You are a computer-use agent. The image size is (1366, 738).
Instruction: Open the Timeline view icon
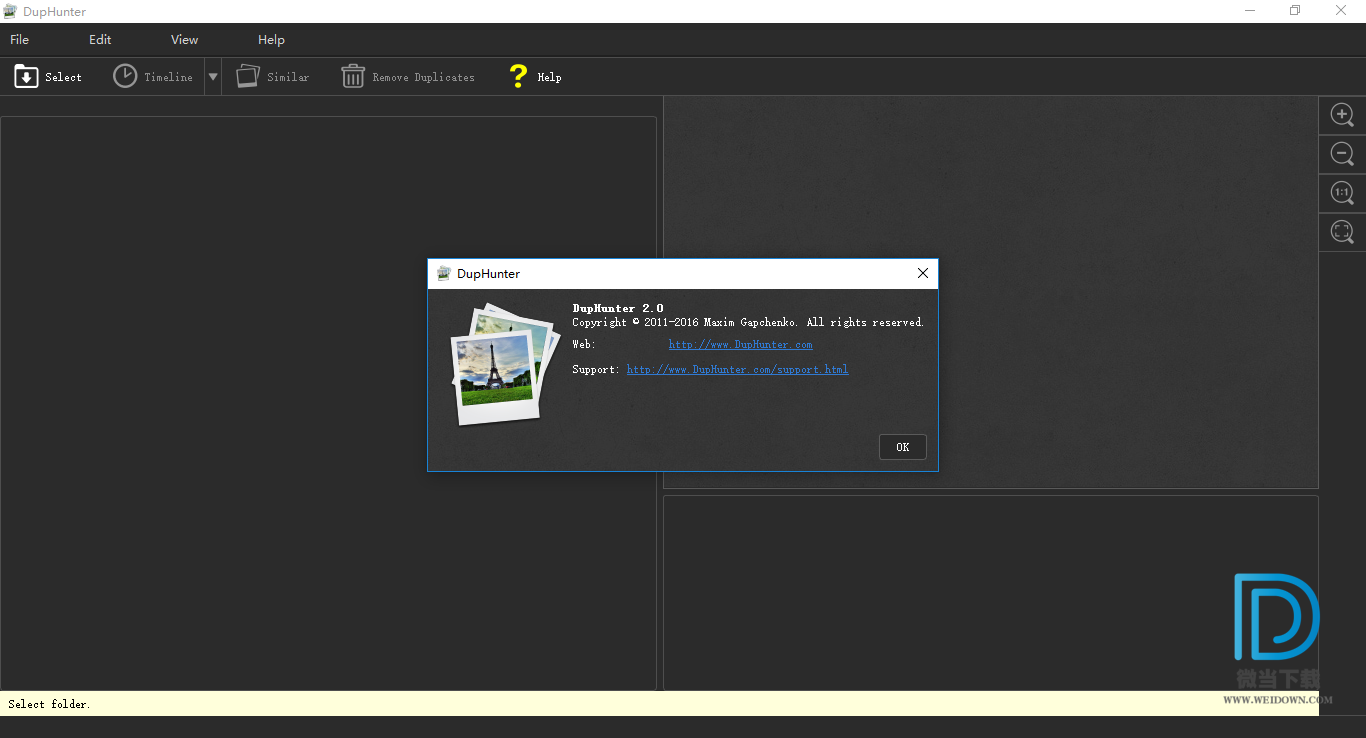tap(125, 76)
